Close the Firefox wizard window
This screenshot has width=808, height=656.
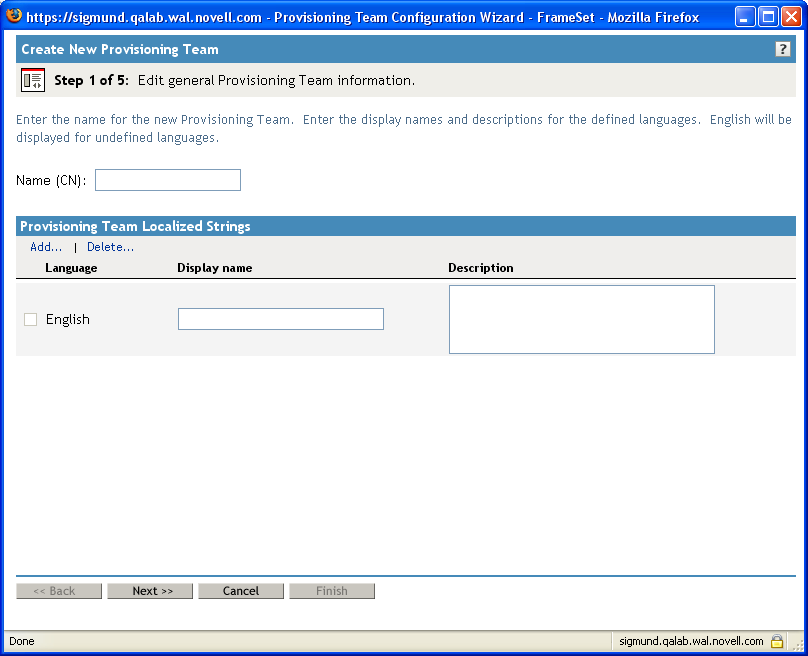pyautogui.click(x=792, y=17)
